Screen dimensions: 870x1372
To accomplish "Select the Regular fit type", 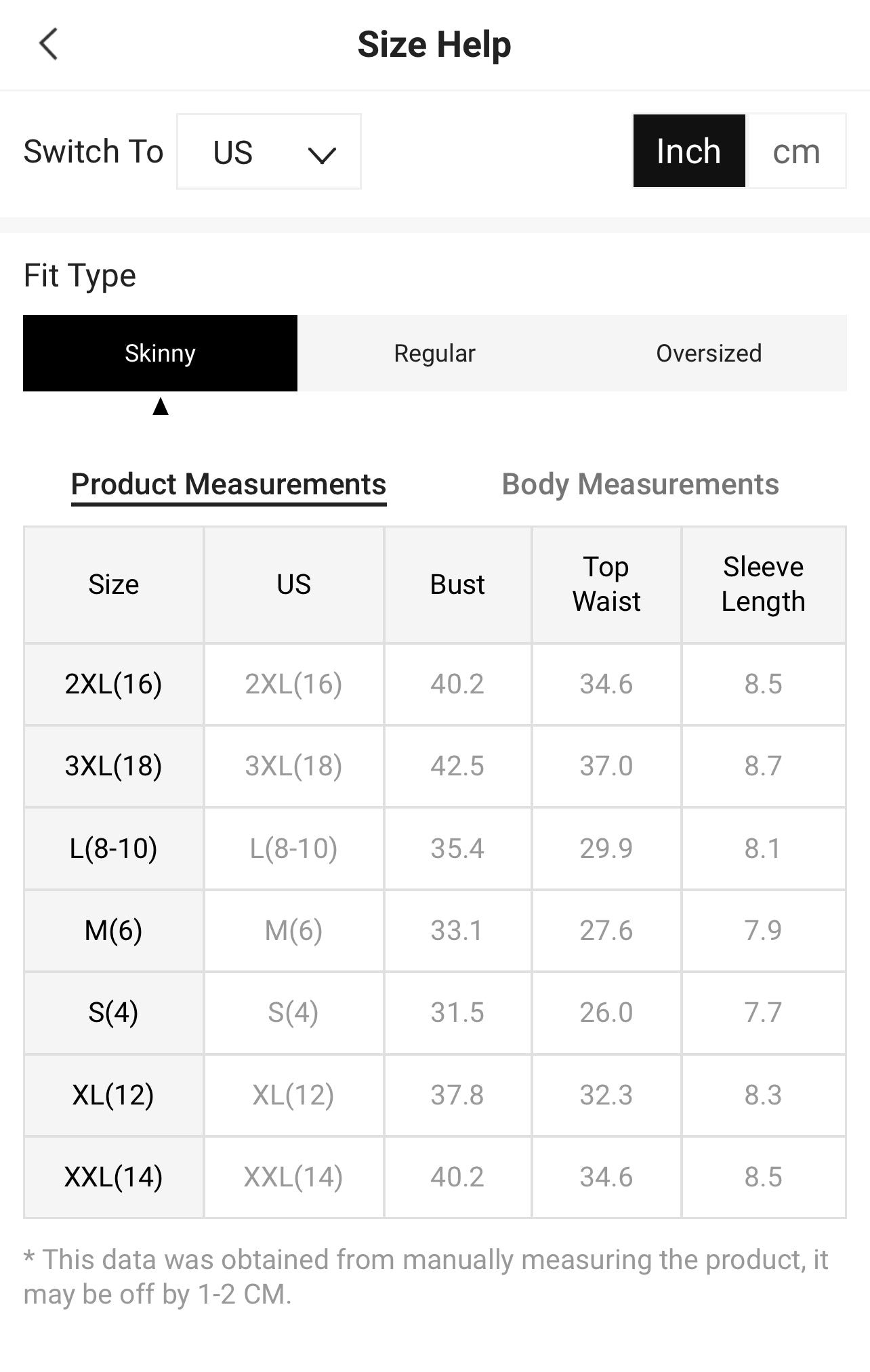I will 434,353.
